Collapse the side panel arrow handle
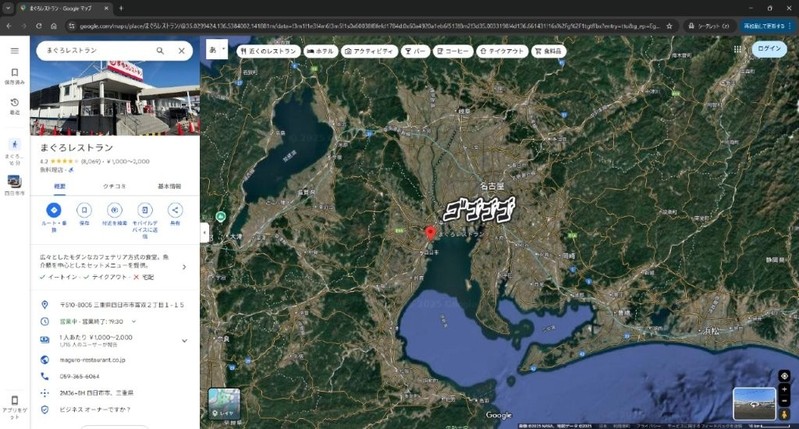Screen dimensions: 799x429 click(204, 232)
